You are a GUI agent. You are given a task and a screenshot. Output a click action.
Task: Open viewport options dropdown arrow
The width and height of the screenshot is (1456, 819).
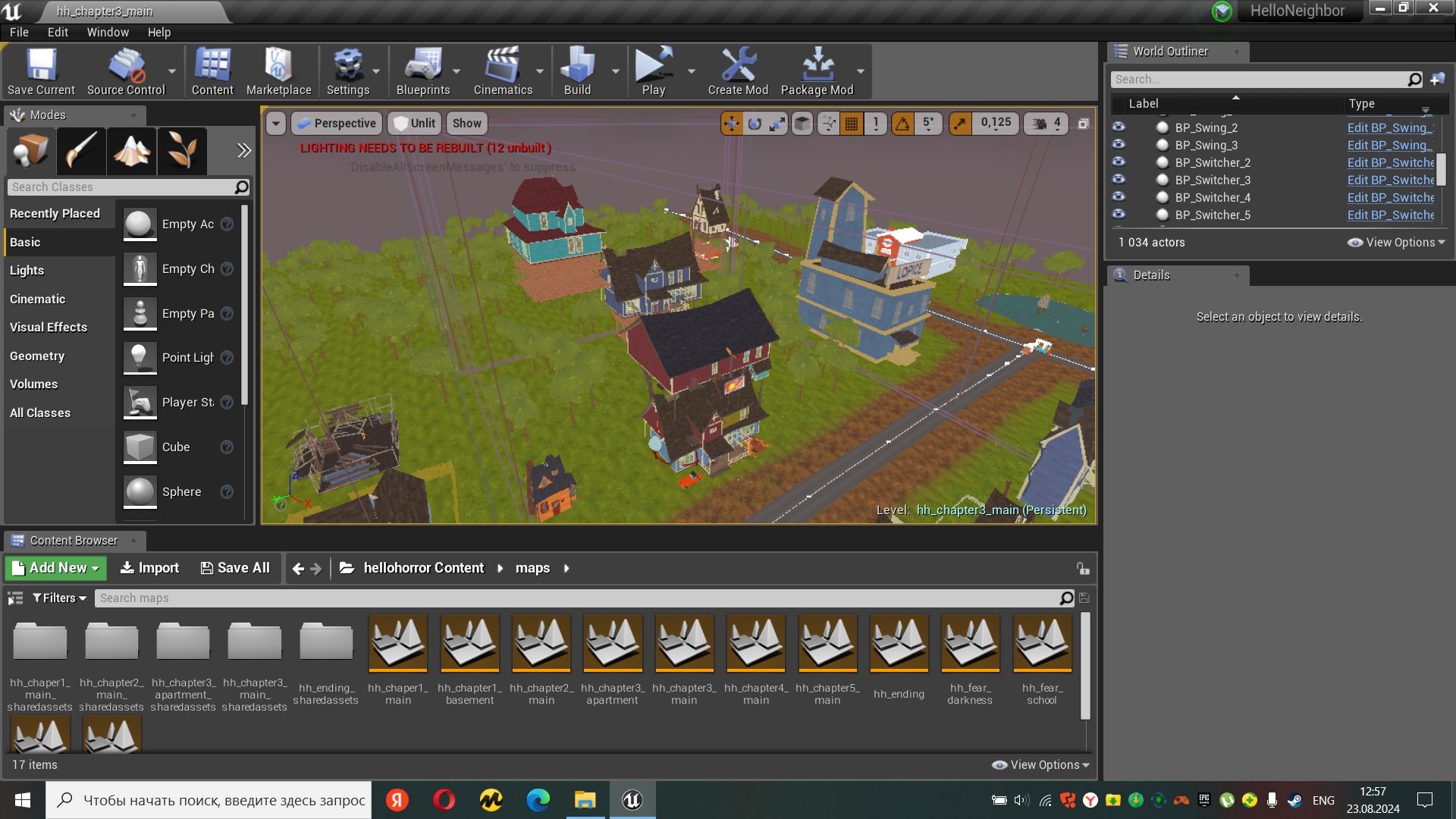point(276,124)
